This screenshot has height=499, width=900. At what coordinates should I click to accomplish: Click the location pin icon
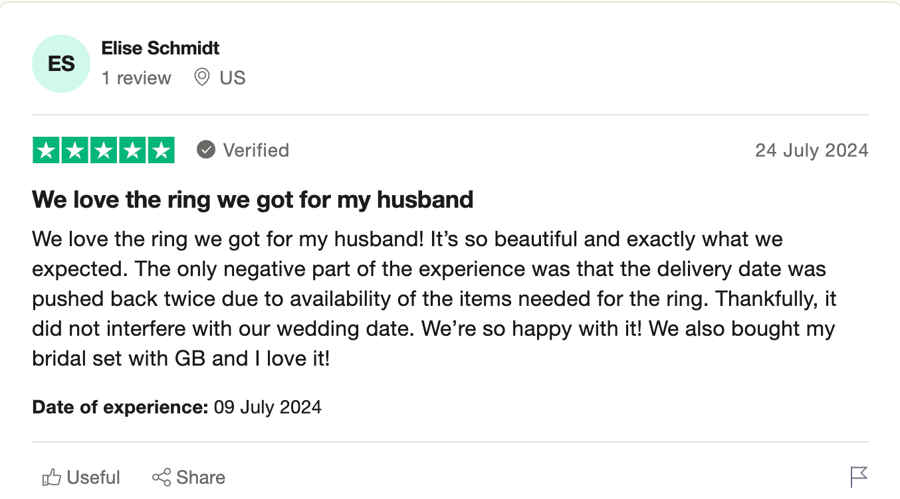point(201,78)
